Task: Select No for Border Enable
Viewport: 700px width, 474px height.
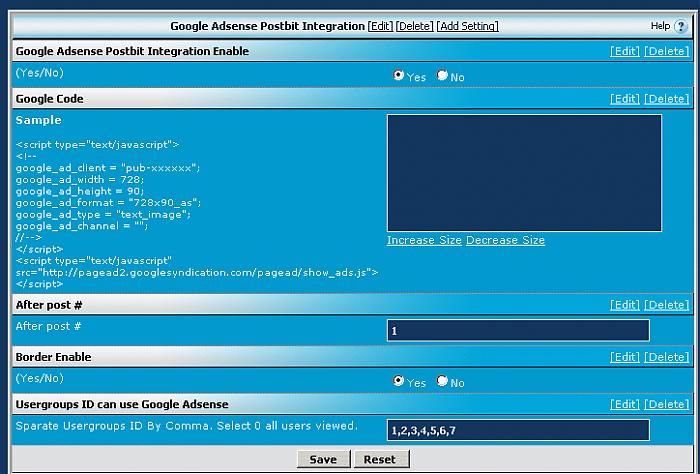Action: [x=442, y=381]
